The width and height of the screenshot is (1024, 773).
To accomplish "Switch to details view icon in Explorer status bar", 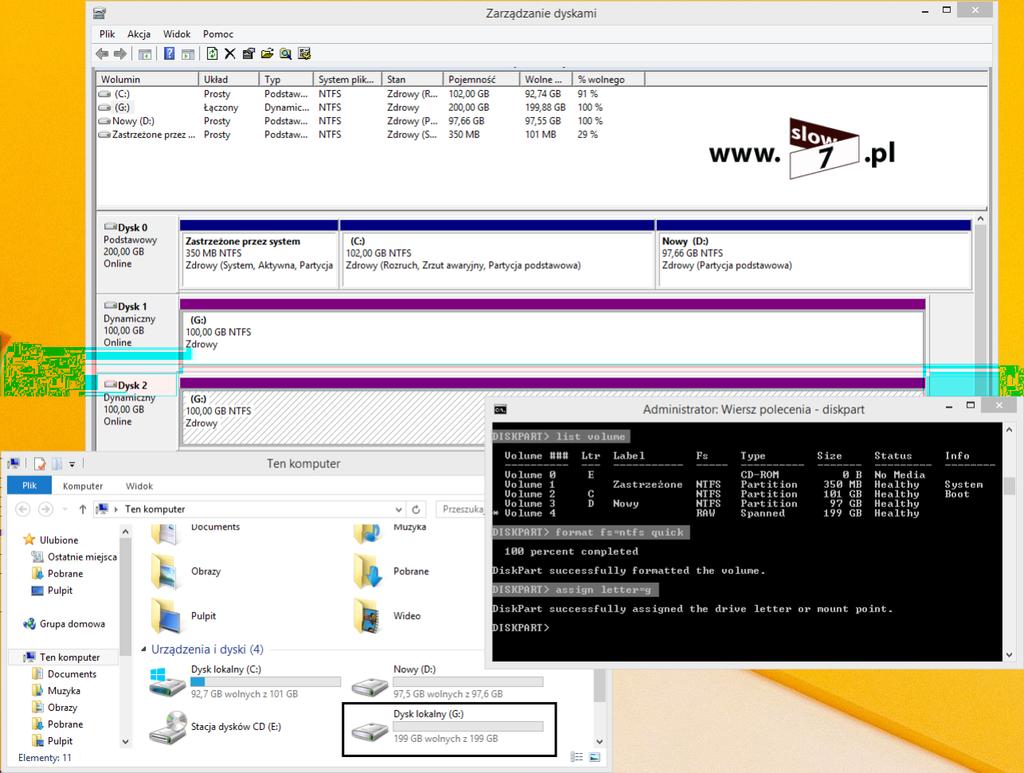I will click(x=577, y=757).
